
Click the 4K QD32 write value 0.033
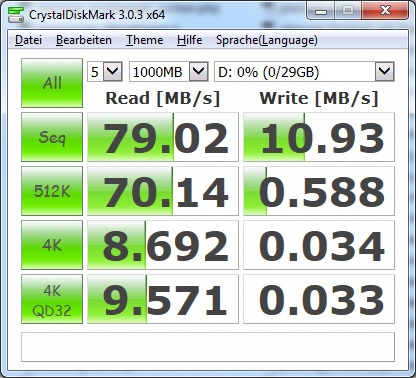[x=319, y=299]
